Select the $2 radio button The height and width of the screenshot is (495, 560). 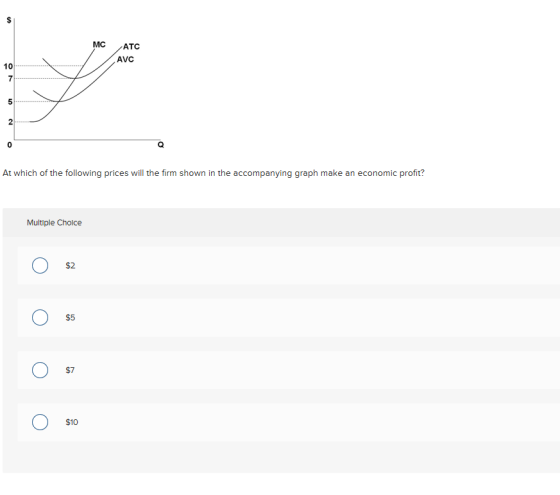40,265
